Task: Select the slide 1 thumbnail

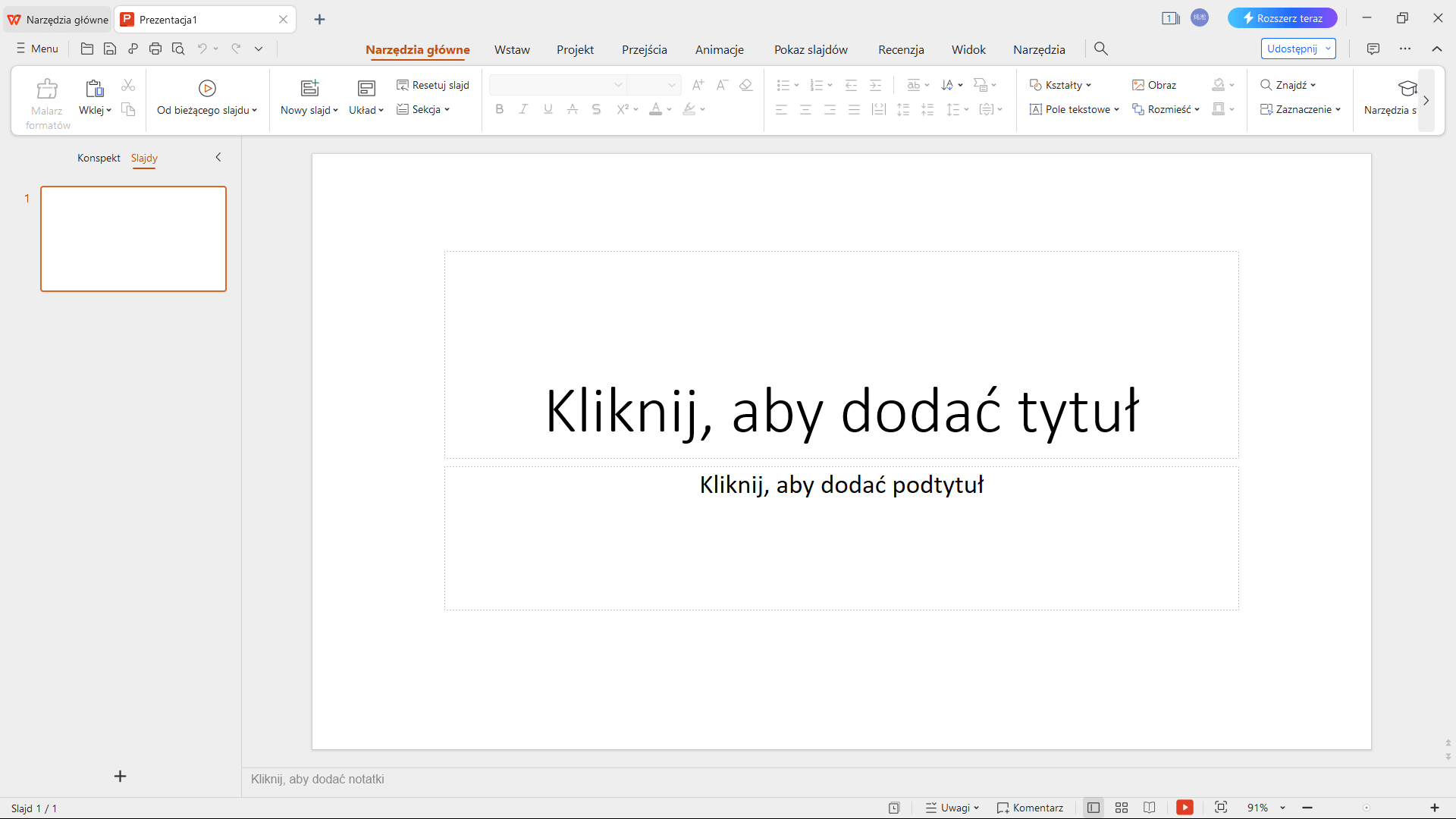Action: 133,238
